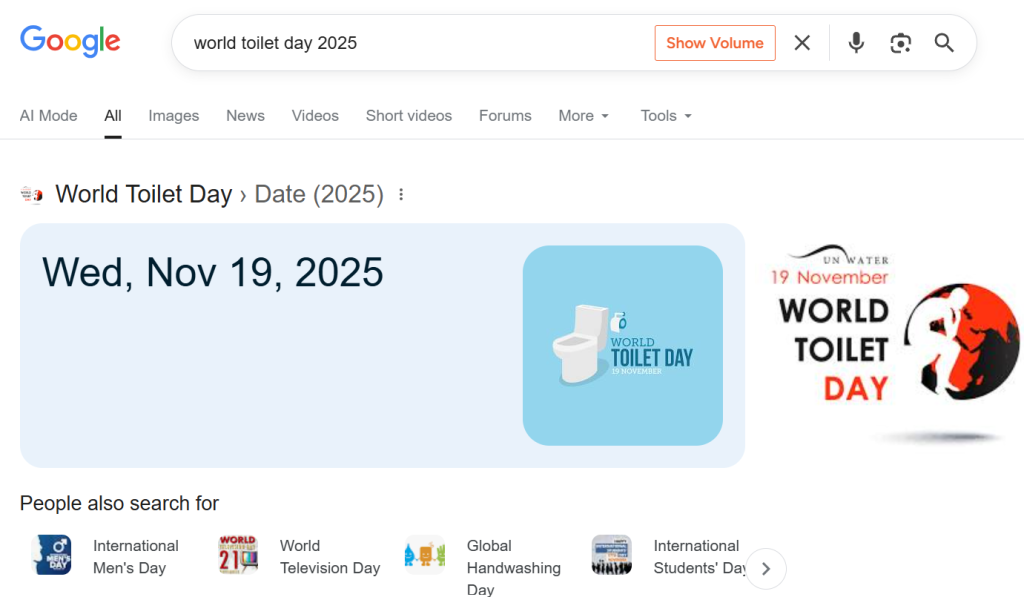Click the World Toilet Day heading link

(x=144, y=194)
